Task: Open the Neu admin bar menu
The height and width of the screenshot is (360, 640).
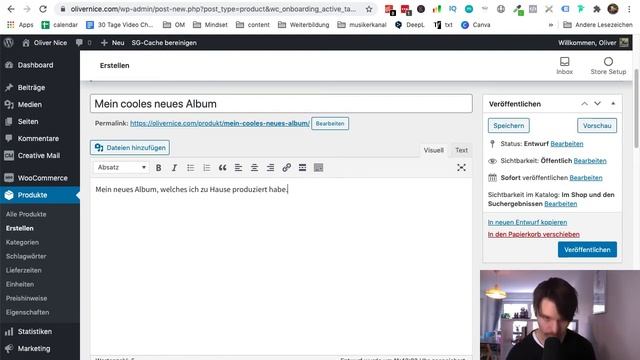Action: (x=112, y=42)
